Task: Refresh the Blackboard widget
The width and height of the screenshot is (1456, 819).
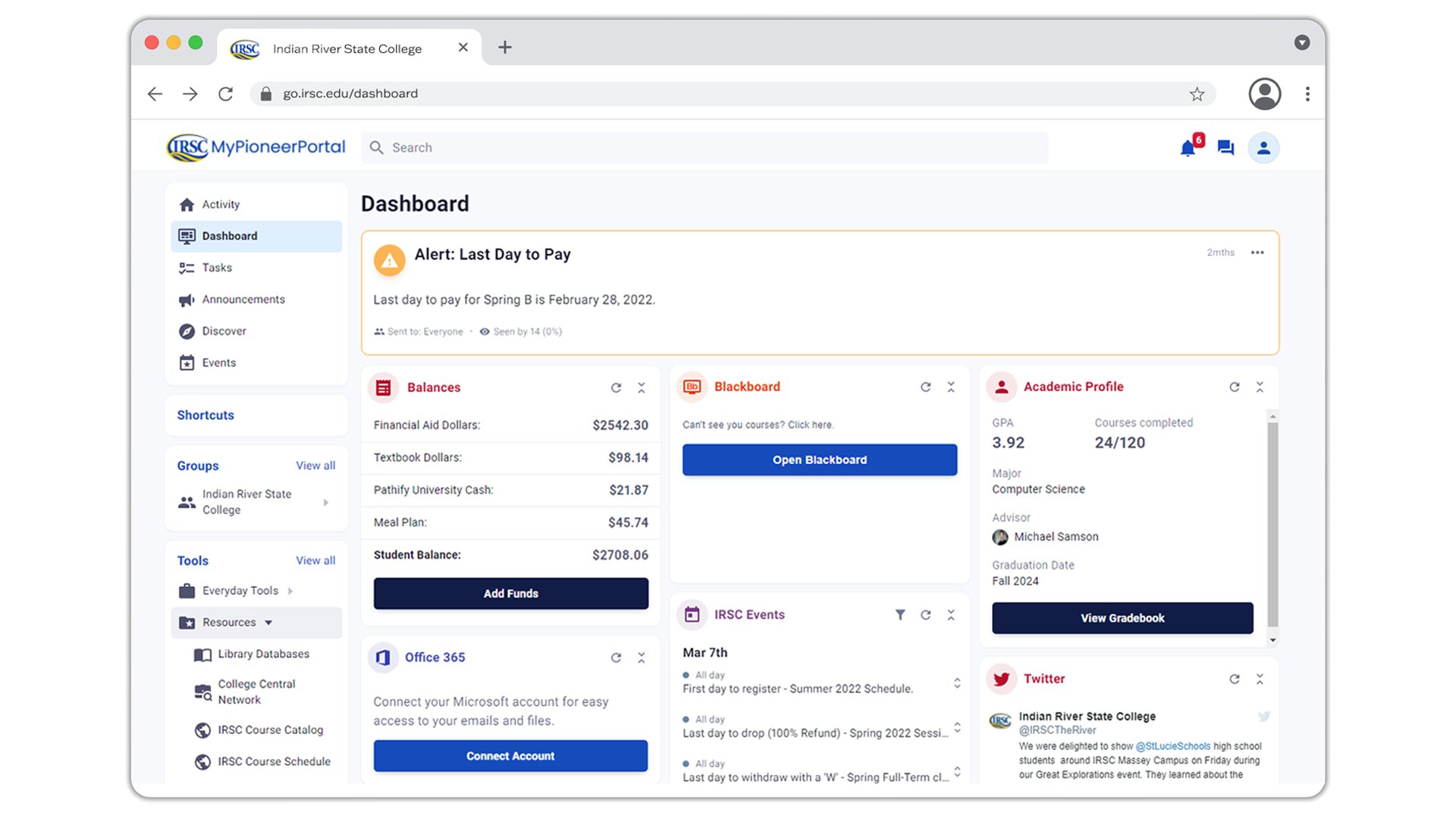Action: pos(926,387)
